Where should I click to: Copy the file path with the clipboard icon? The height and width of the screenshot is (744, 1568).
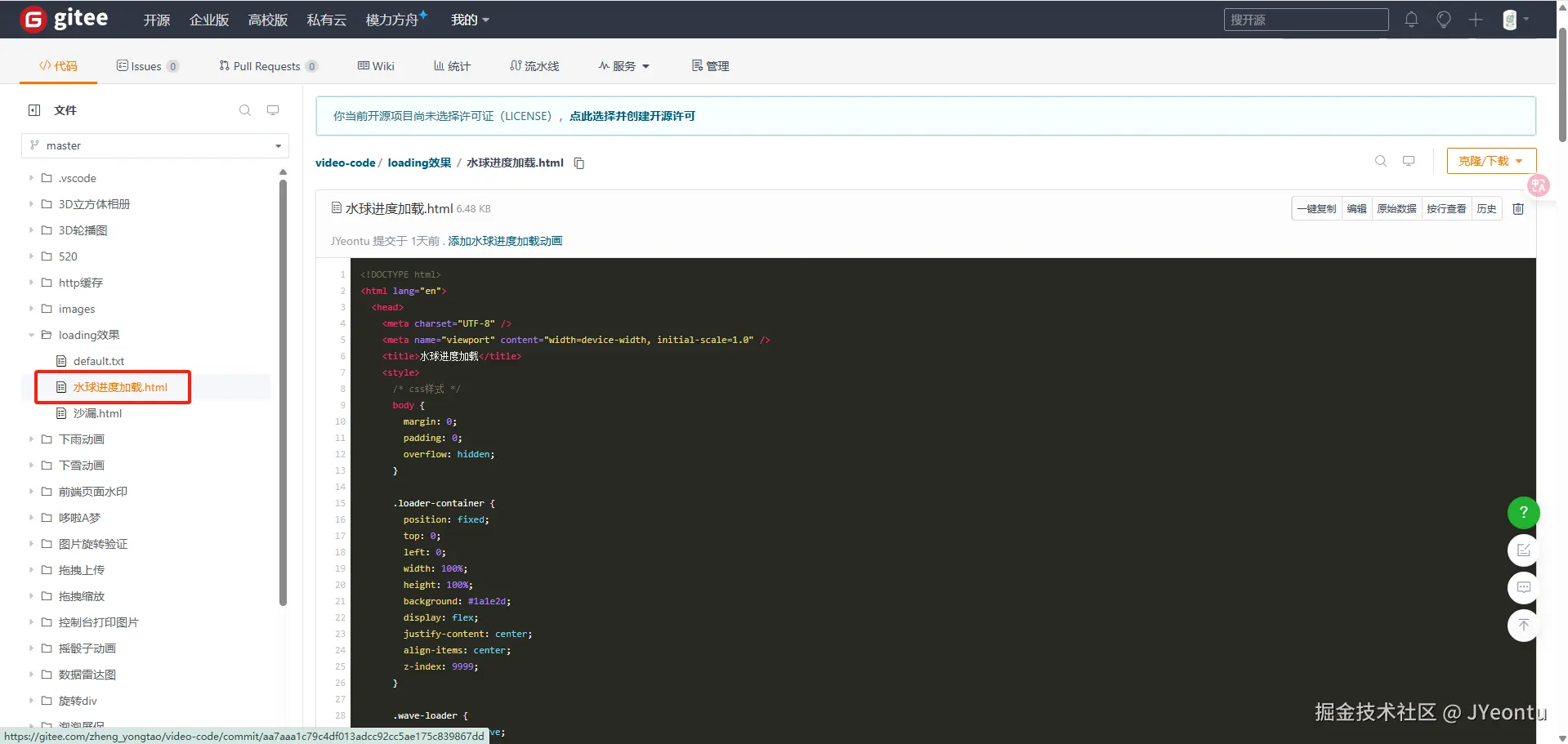579,163
